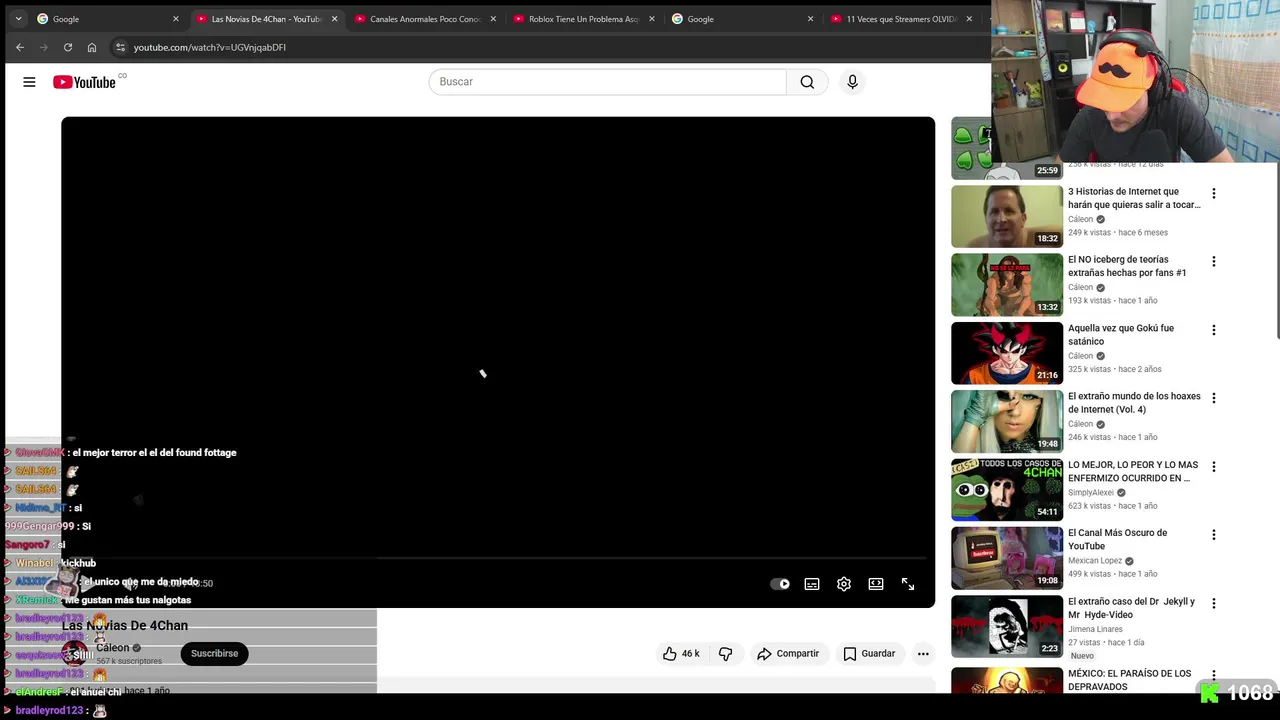Viewport: 1280px width, 720px height.
Task: Open options for 3 Historias de Internet video
Action: (x=1214, y=193)
